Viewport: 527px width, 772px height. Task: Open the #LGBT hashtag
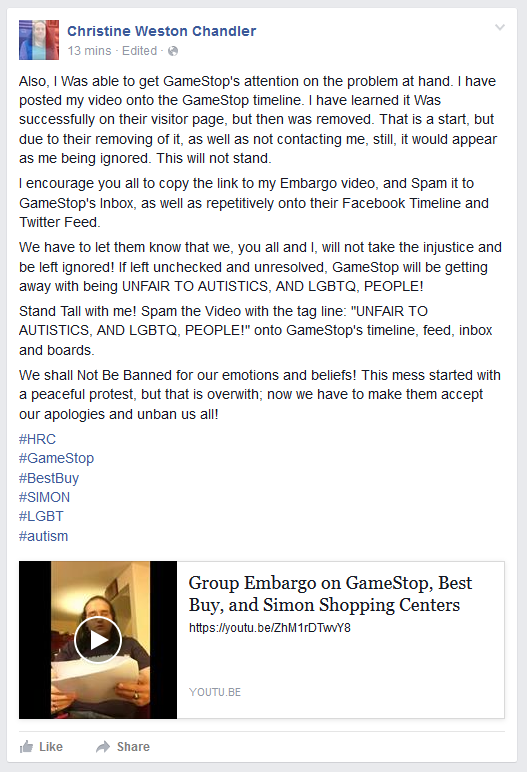click(41, 516)
